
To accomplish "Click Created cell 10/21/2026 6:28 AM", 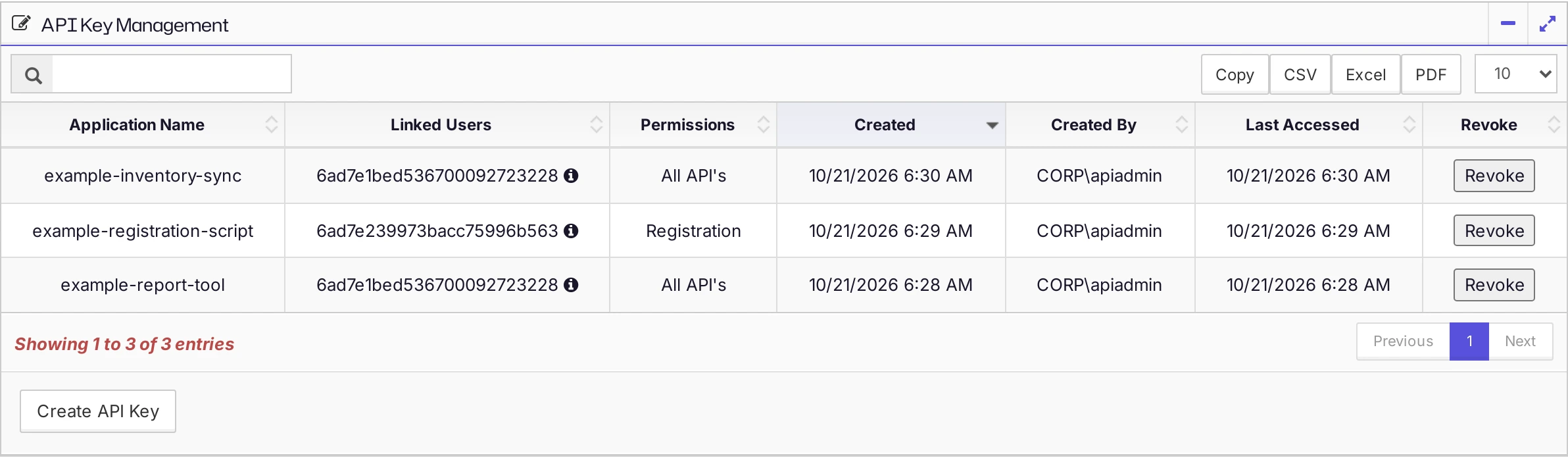I will pos(891,285).
